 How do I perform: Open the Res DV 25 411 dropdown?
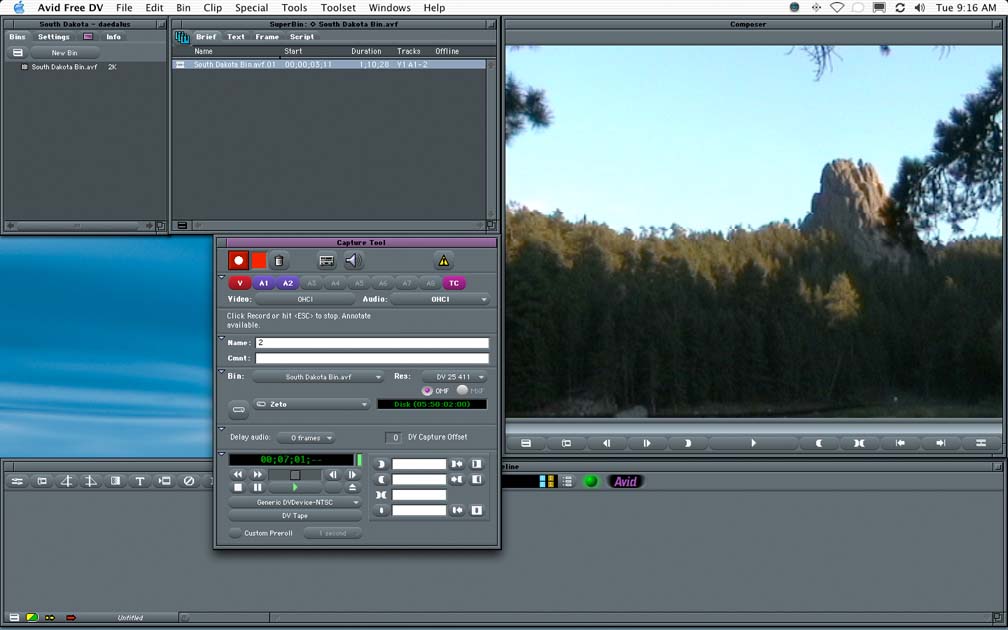click(x=454, y=377)
